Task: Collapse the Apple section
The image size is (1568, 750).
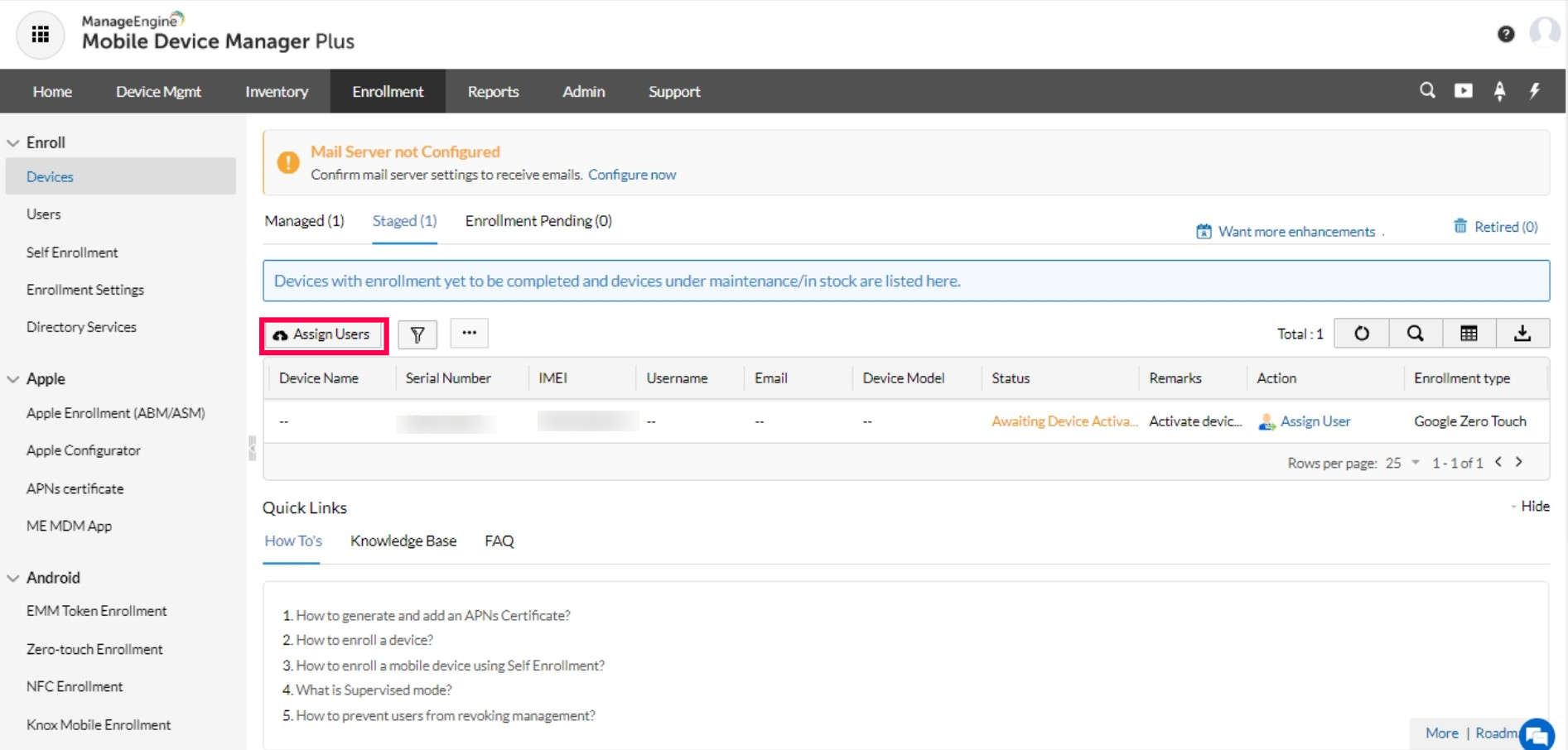Action: (13, 379)
